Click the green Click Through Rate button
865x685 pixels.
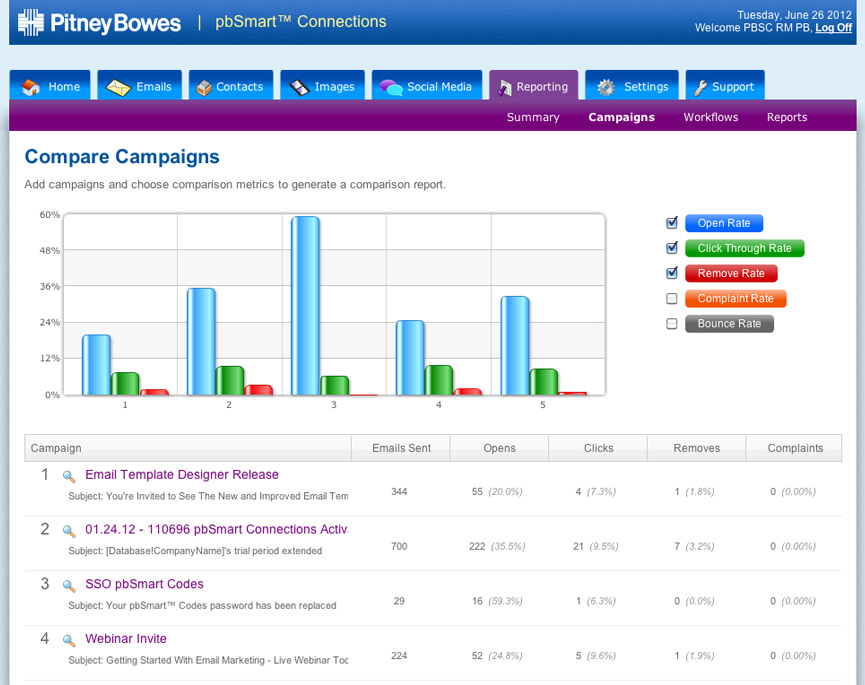(x=745, y=248)
